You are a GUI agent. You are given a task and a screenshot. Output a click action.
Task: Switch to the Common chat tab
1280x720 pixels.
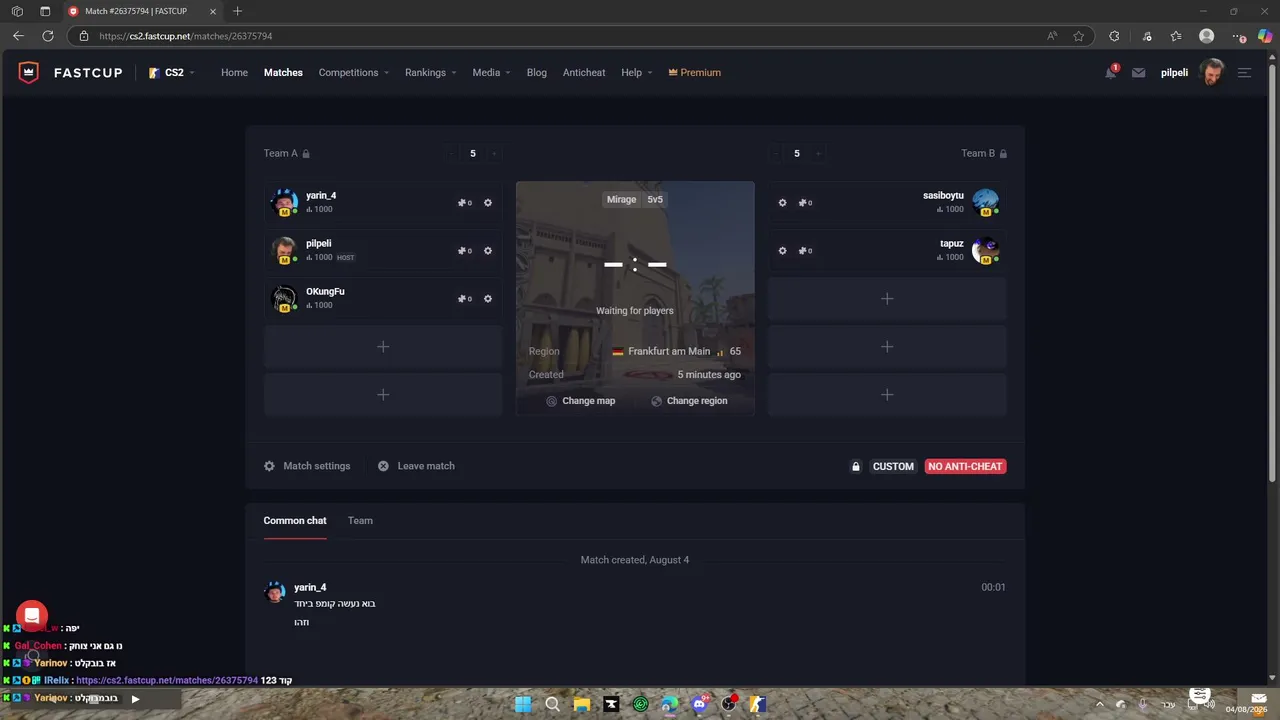point(295,521)
